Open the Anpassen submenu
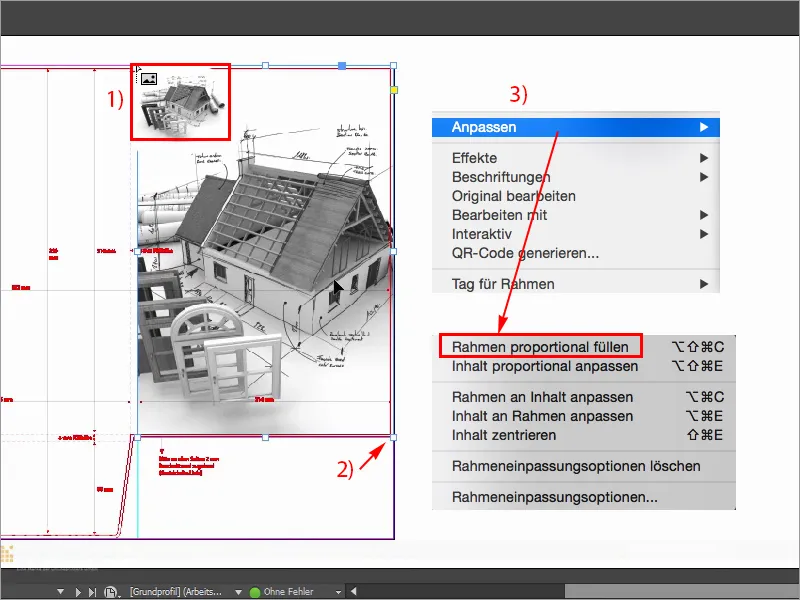Image resolution: width=800 pixels, height=600 pixels. coord(576,127)
